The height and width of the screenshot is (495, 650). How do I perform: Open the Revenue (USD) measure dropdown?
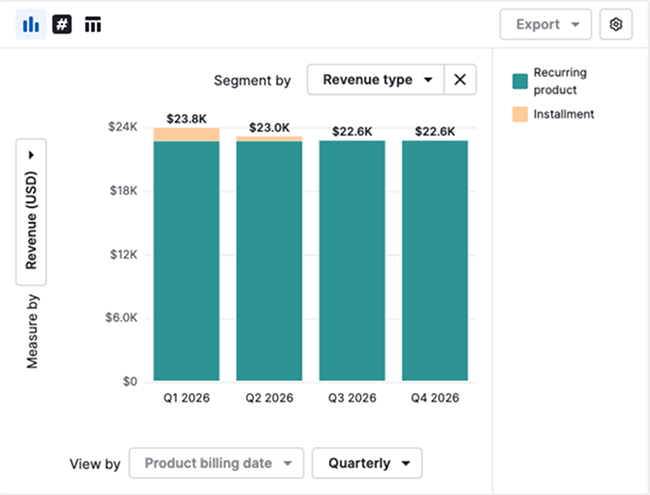[31, 213]
